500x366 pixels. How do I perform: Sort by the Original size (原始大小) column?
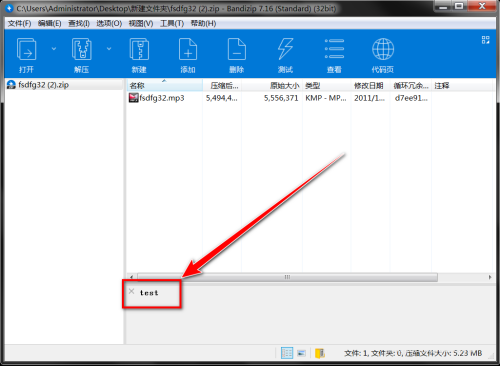point(272,85)
